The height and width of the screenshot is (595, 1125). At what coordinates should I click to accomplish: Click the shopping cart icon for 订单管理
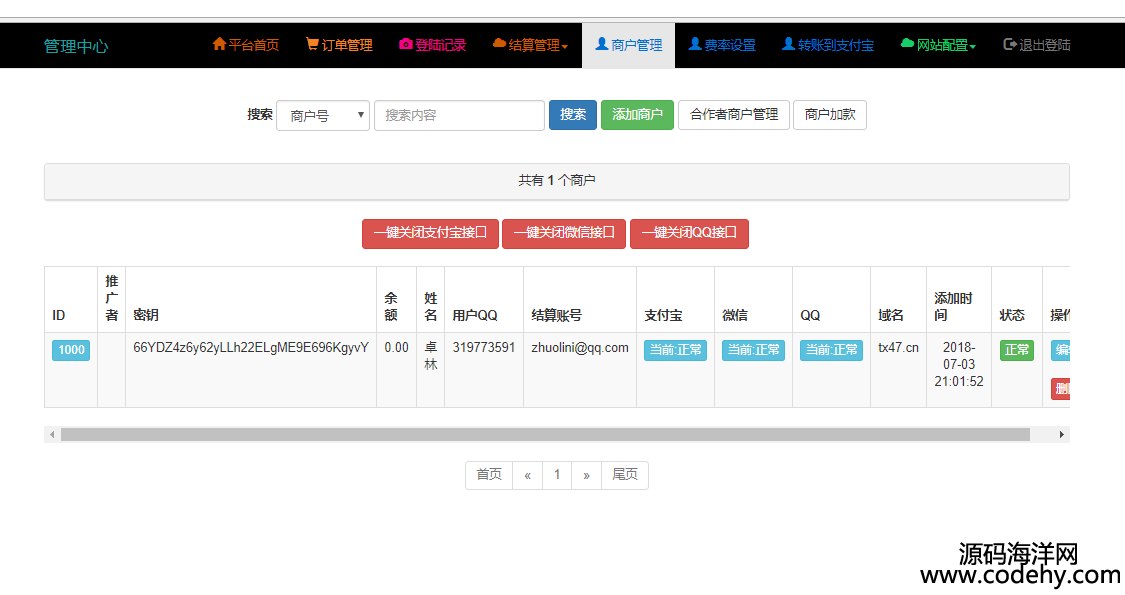312,45
